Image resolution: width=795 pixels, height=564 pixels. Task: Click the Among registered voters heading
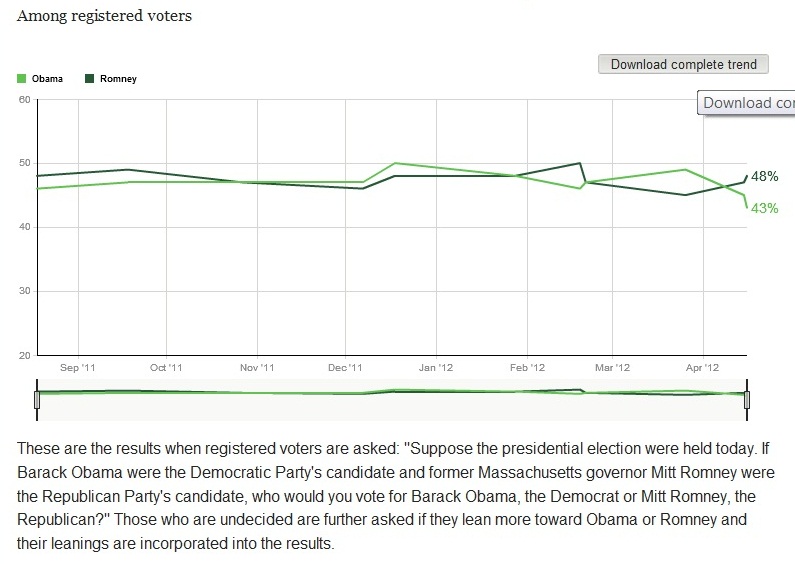click(x=105, y=16)
